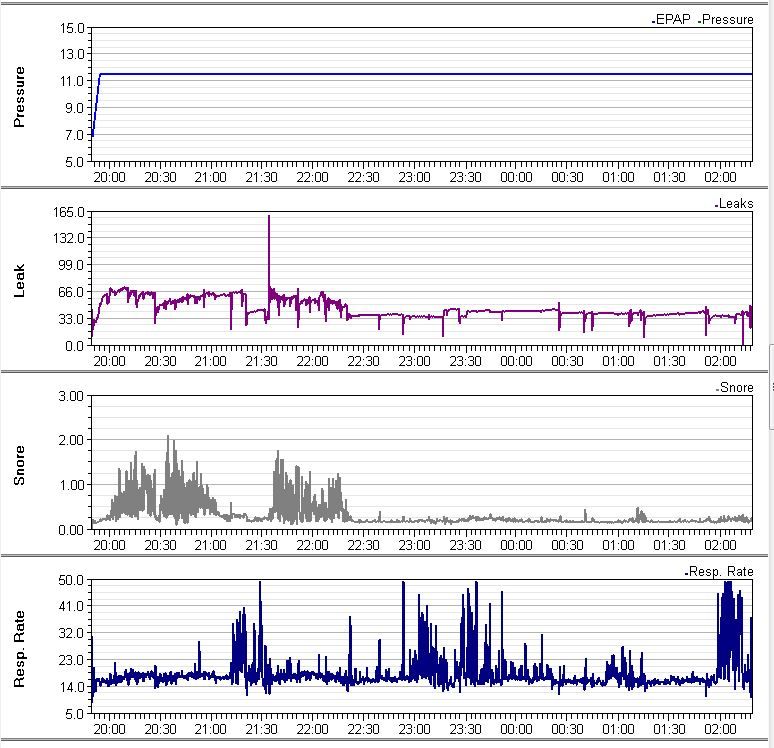Click the Leak y-axis title

18,279
